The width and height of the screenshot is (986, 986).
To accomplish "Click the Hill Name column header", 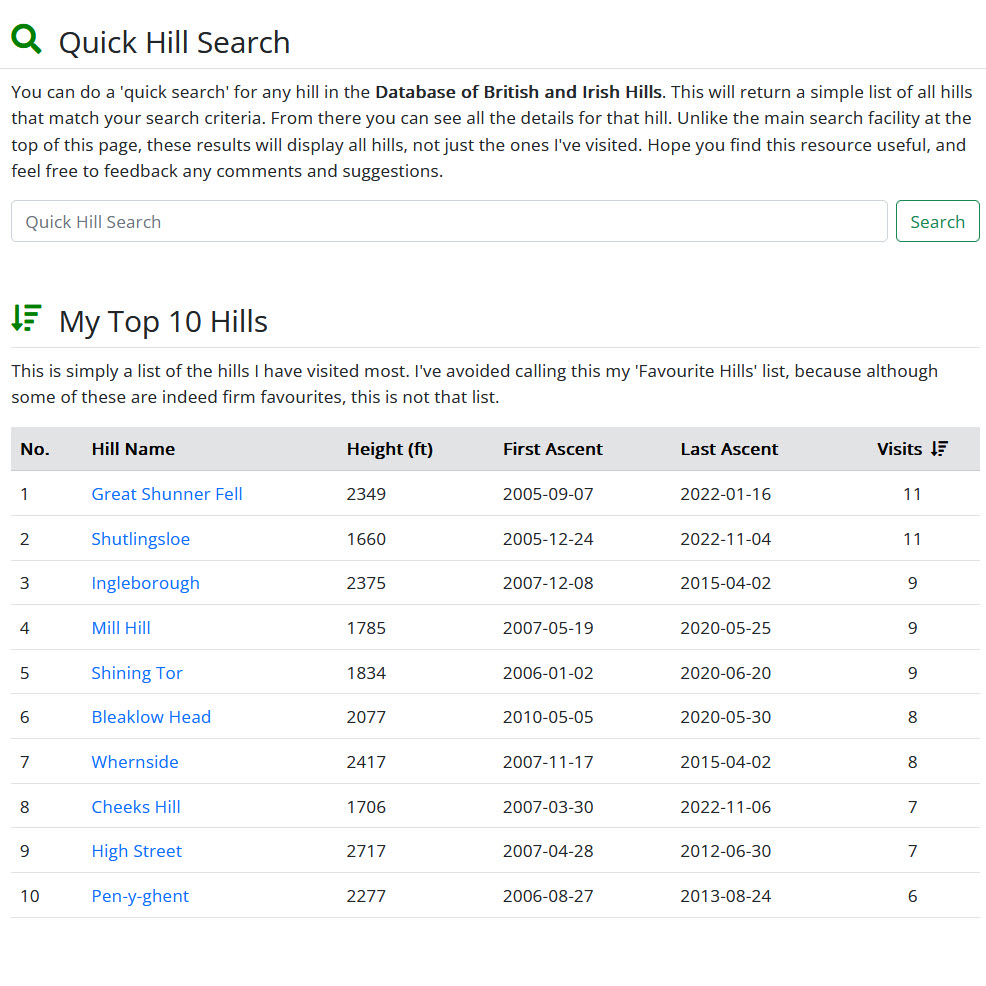I will click(x=133, y=449).
